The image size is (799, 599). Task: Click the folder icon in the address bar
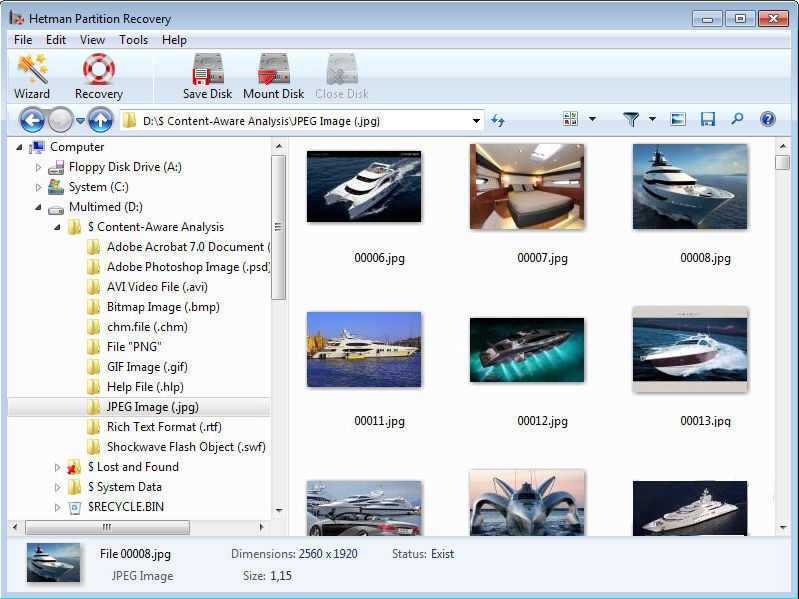(x=130, y=121)
